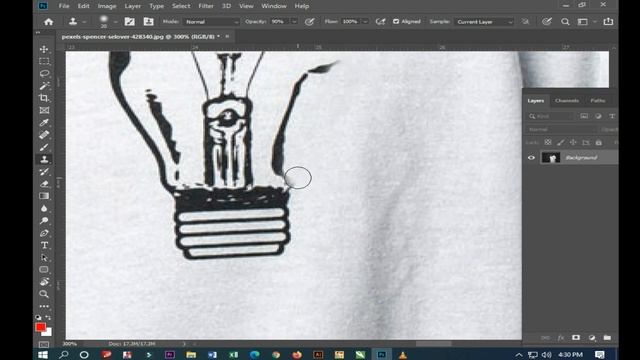The image size is (640, 360).
Task: Select the Pen tool
Action: click(44, 233)
